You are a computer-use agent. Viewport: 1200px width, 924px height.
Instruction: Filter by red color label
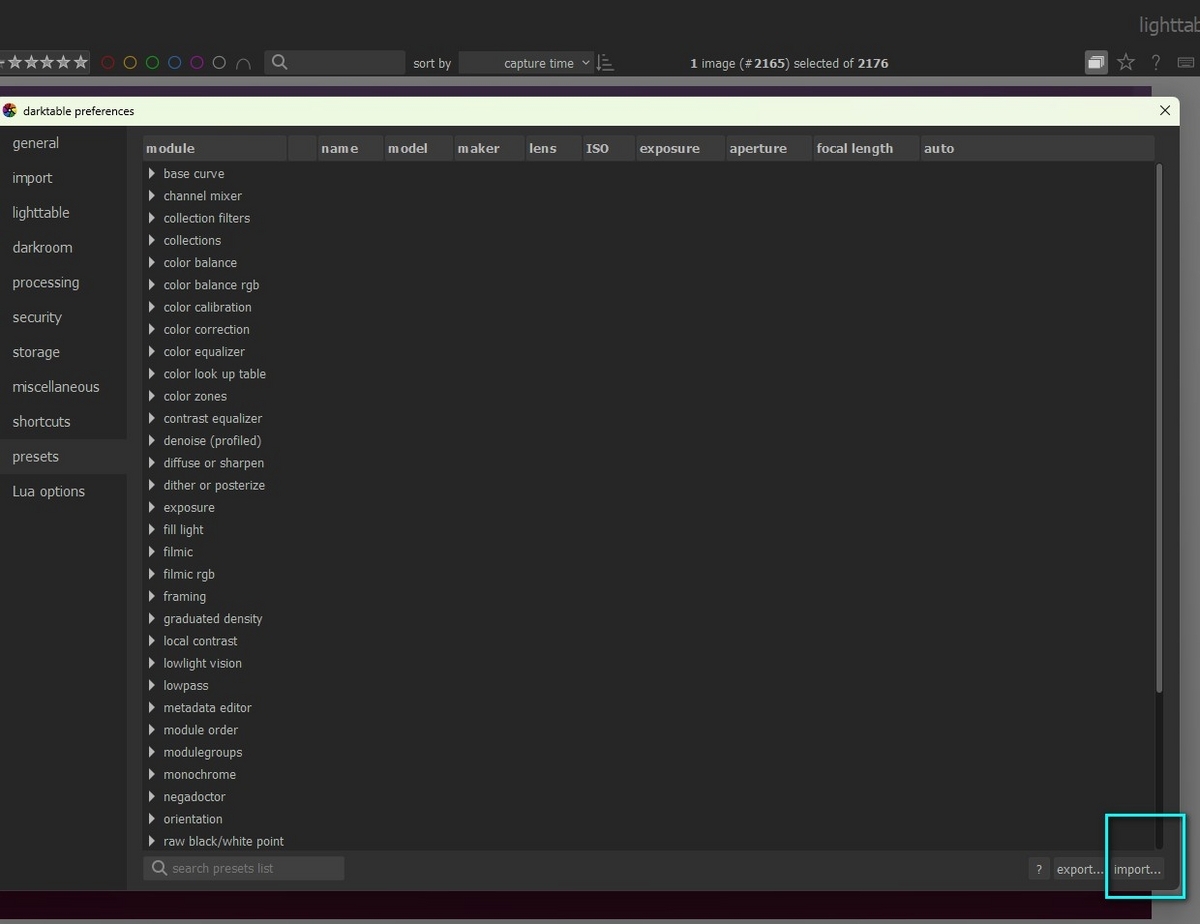(108, 63)
